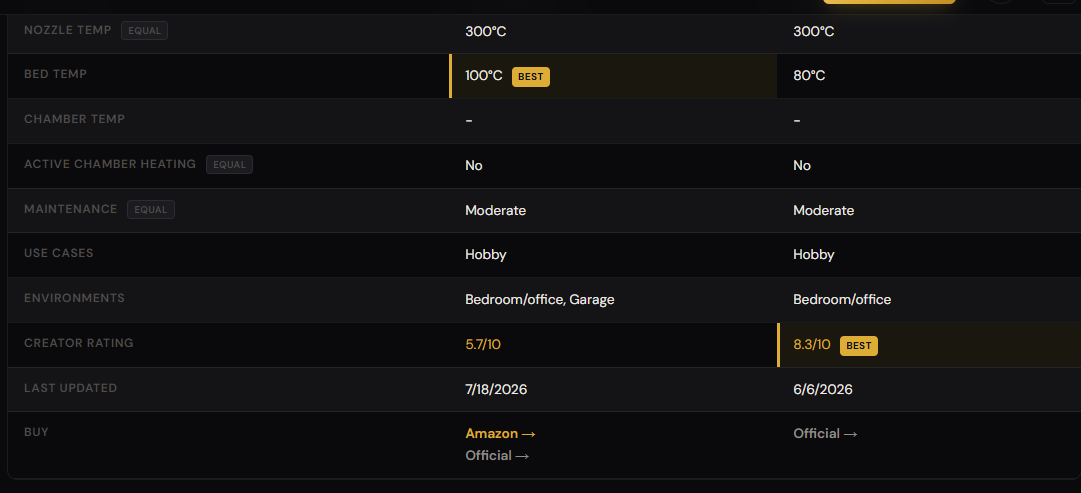This screenshot has width=1081, height=493.
Task: Click the 80°C bed temp value
Action: 809,76
